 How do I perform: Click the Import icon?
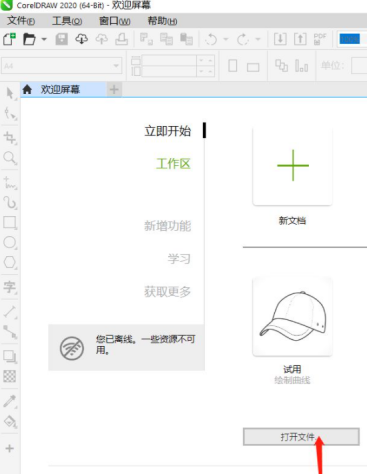tap(280, 39)
